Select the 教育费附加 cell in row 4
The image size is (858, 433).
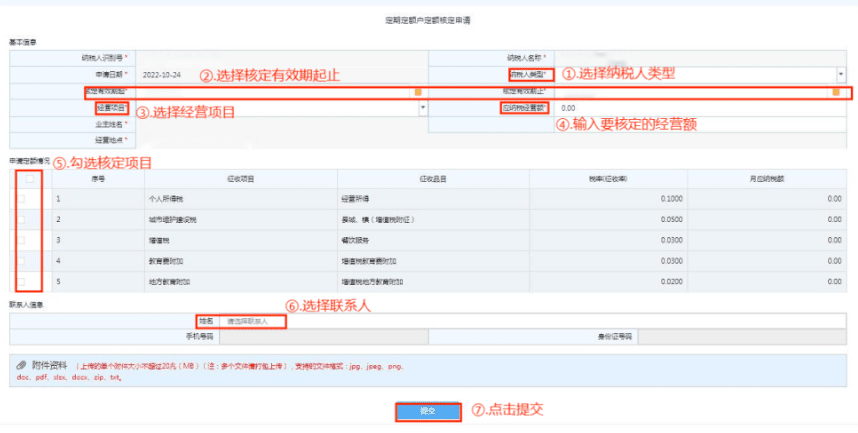click(x=241, y=261)
